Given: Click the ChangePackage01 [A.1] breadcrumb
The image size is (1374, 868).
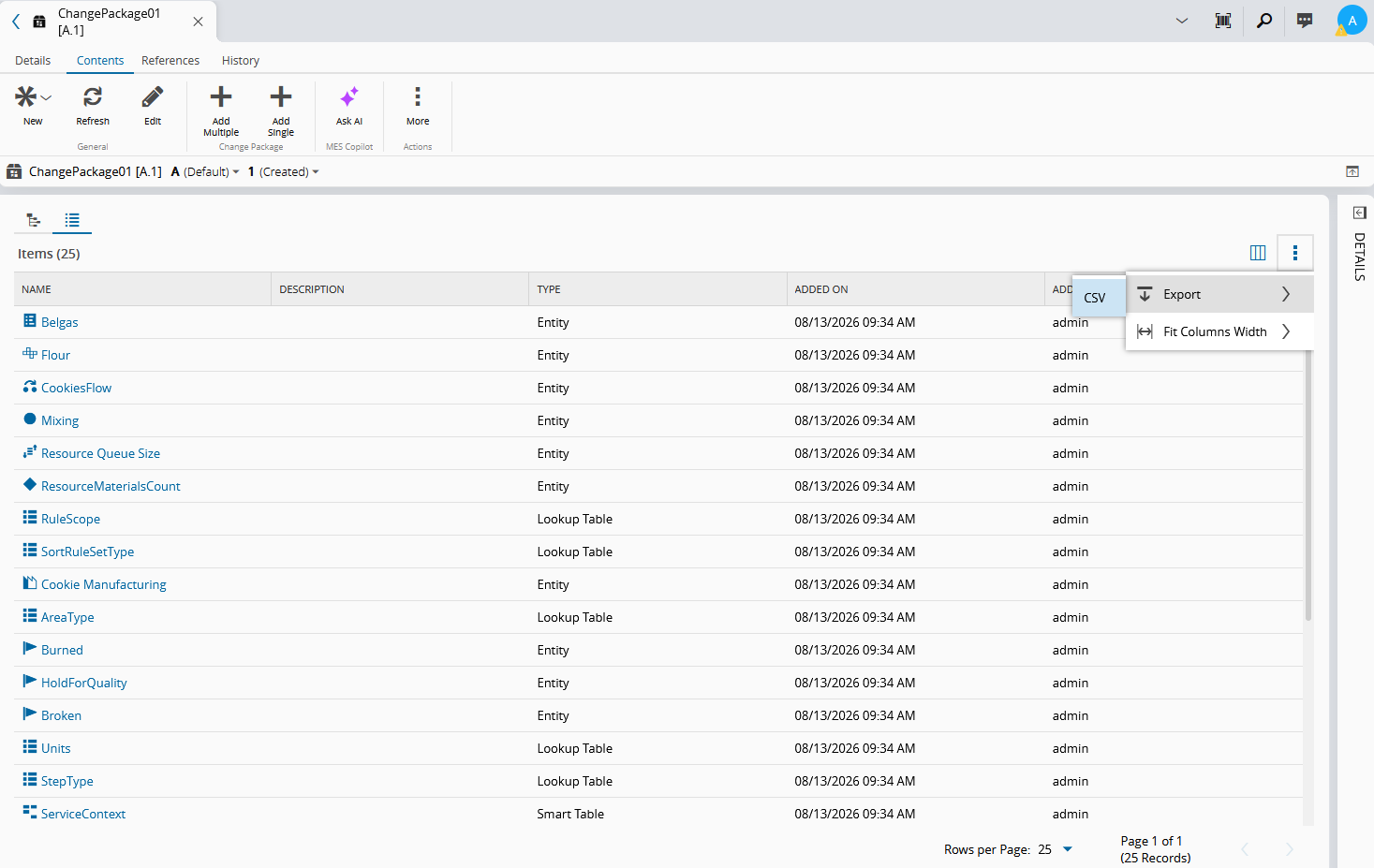Looking at the screenshot, I should pyautogui.click(x=95, y=171).
